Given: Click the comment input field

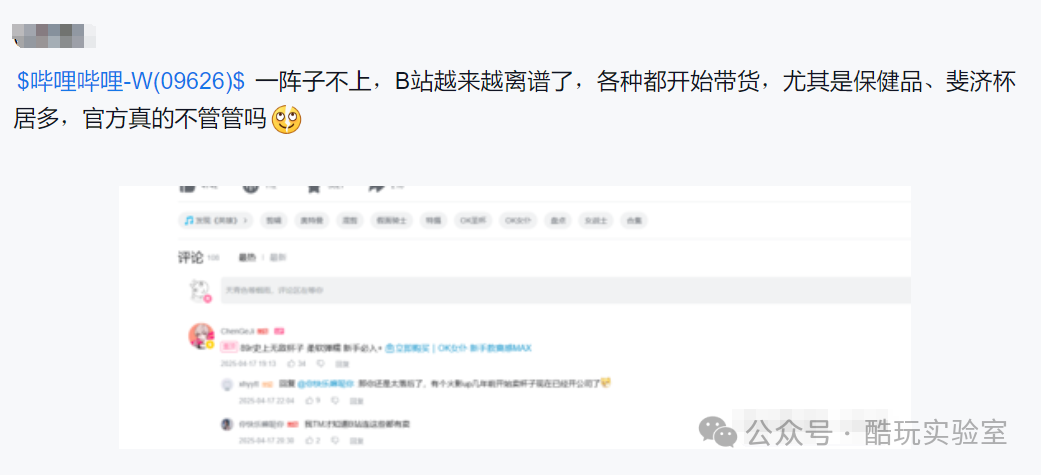Looking at the screenshot, I should pyautogui.click(x=566, y=290).
